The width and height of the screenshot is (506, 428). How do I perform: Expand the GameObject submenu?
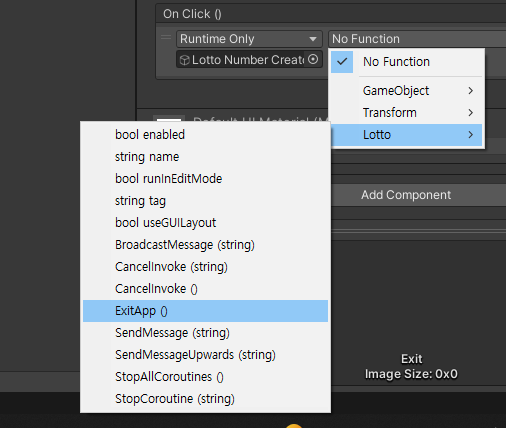coord(407,91)
